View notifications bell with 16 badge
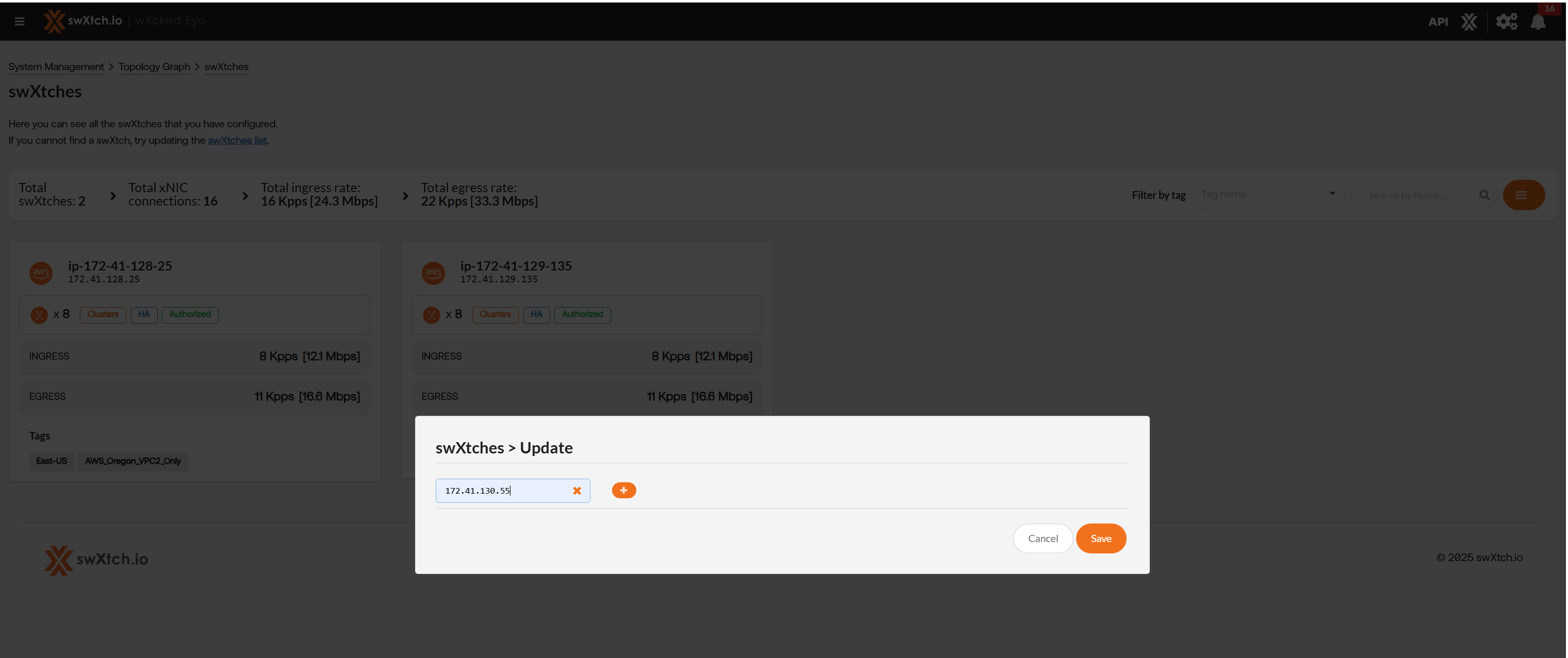1568x658 pixels. coord(1538,22)
